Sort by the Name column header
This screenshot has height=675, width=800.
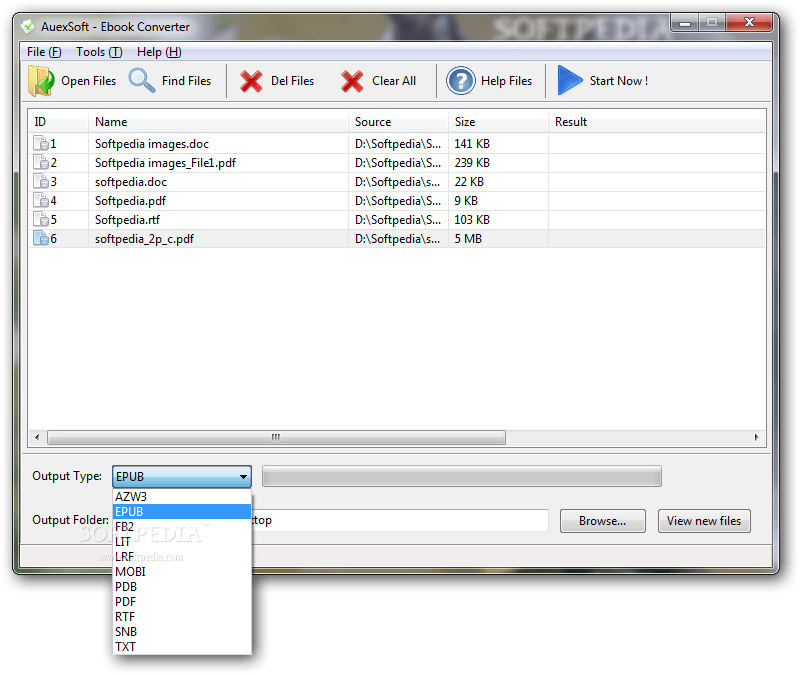click(x=218, y=121)
